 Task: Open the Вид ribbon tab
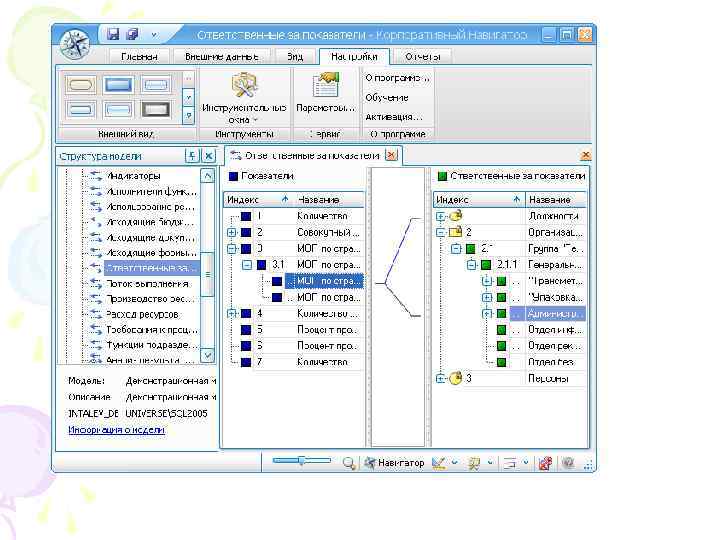(x=295, y=57)
